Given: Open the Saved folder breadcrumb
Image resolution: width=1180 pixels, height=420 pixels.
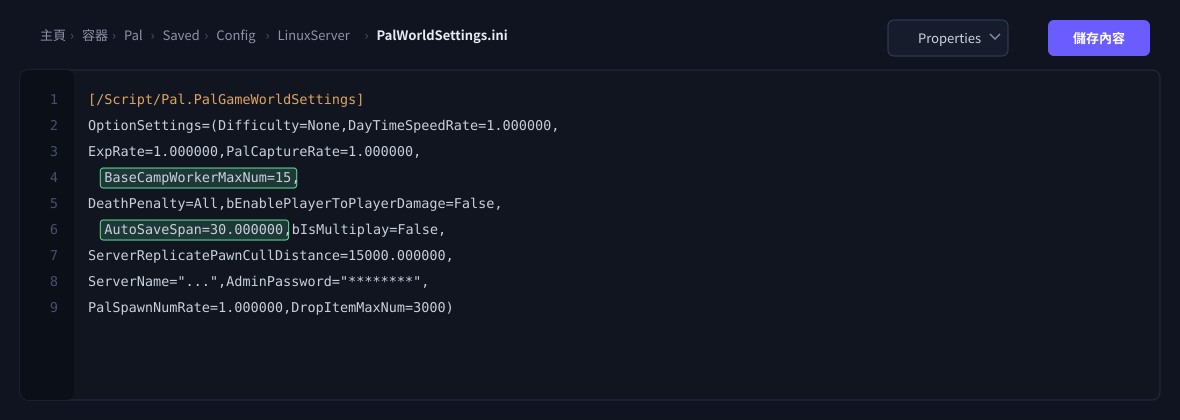Looking at the screenshot, I should (181, 35).
